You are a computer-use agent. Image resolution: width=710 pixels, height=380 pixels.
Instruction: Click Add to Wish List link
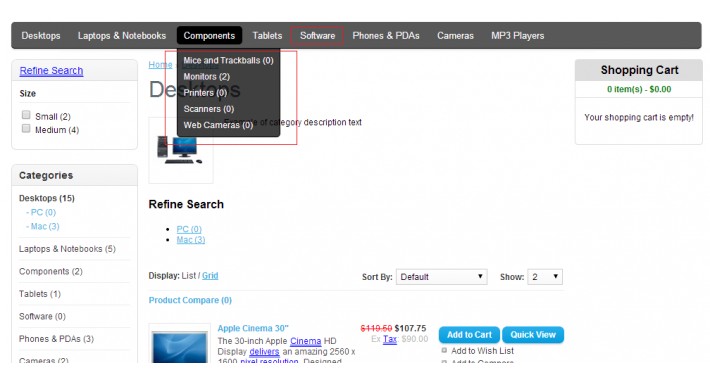click(x=482, y=351)
